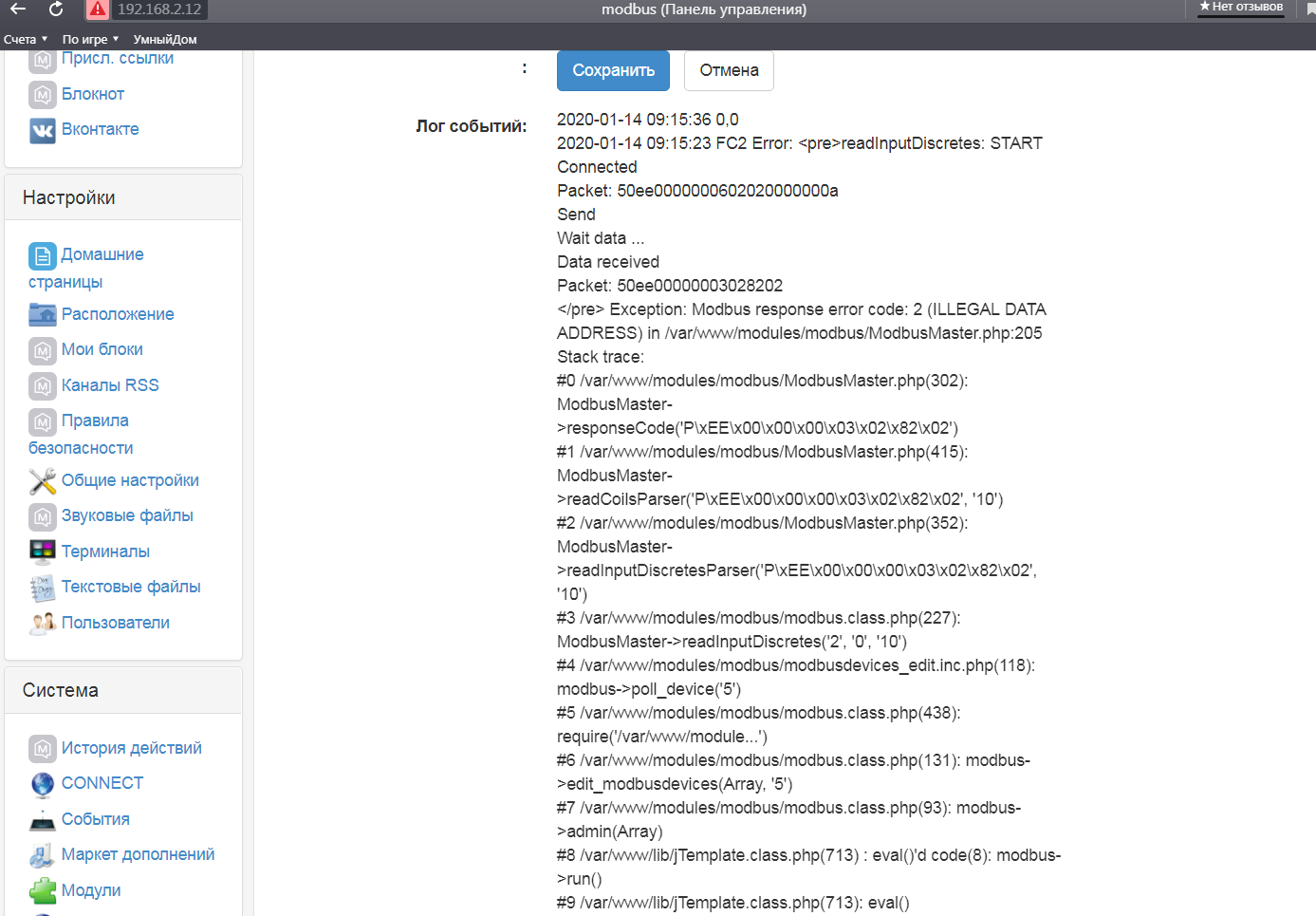Click the Общие настройки tools icon
Screen dimensions: 1316x916
coord(43,481)
